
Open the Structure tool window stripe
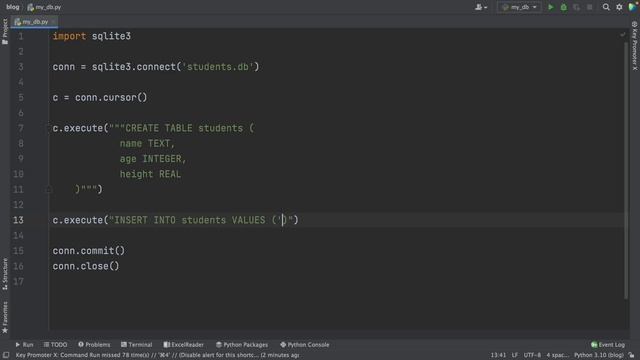coord(5,274)
